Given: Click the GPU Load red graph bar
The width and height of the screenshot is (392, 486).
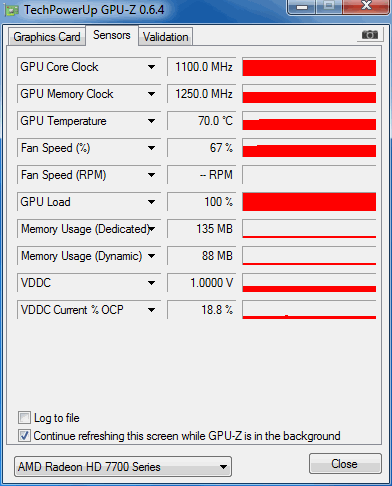Looking at the screenshot, I should pos(309,202).
